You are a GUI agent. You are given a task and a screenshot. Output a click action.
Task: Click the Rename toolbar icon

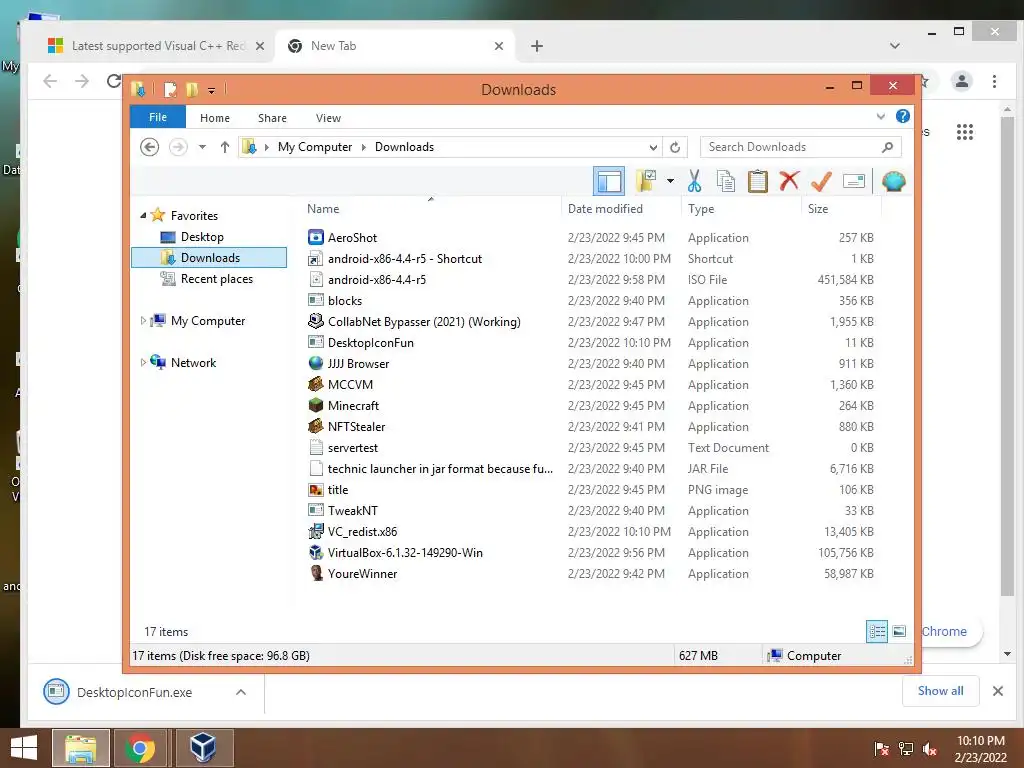[854, 181]
